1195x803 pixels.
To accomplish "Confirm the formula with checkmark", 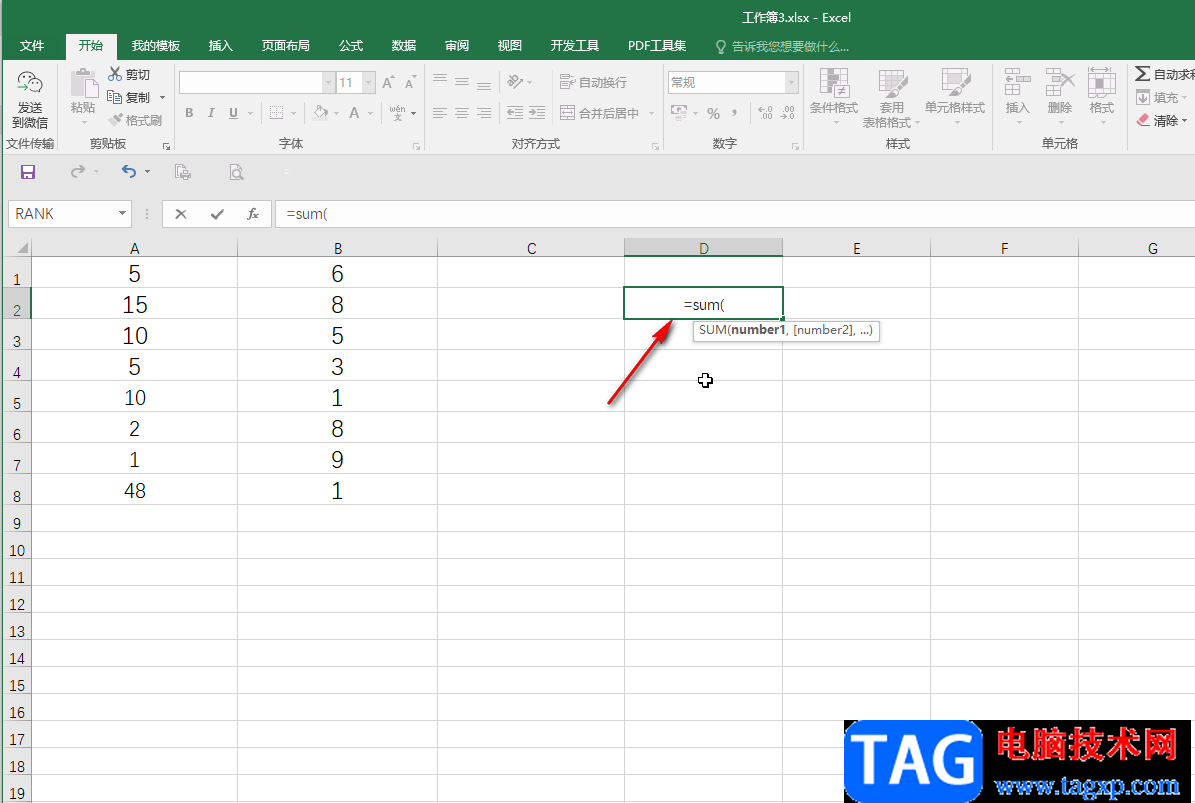I will pyautogui.click(x=217, y=214).
